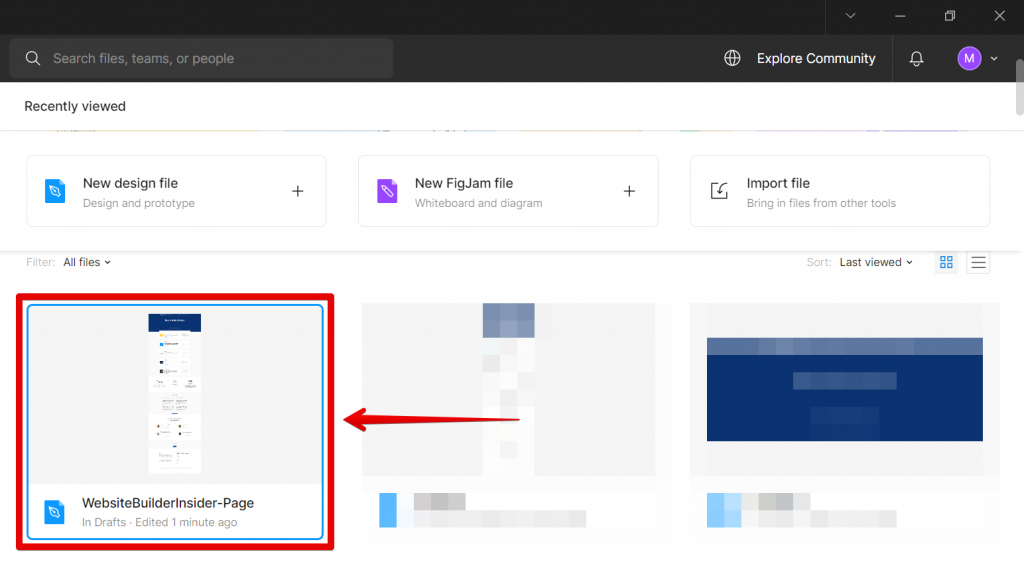Click the purple M account avatar
The image size is (1024, 562).
coord(968,59)
